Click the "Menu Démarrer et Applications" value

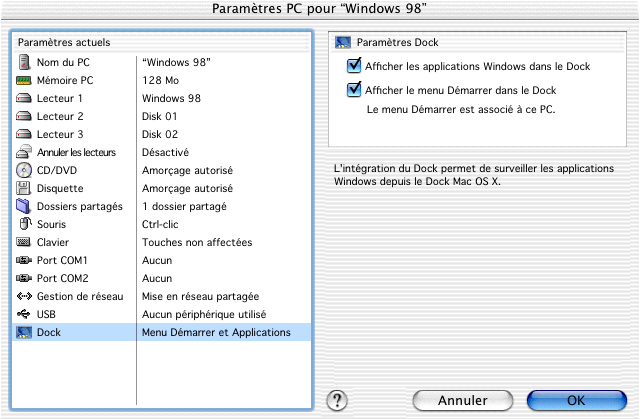click(216, 332)
